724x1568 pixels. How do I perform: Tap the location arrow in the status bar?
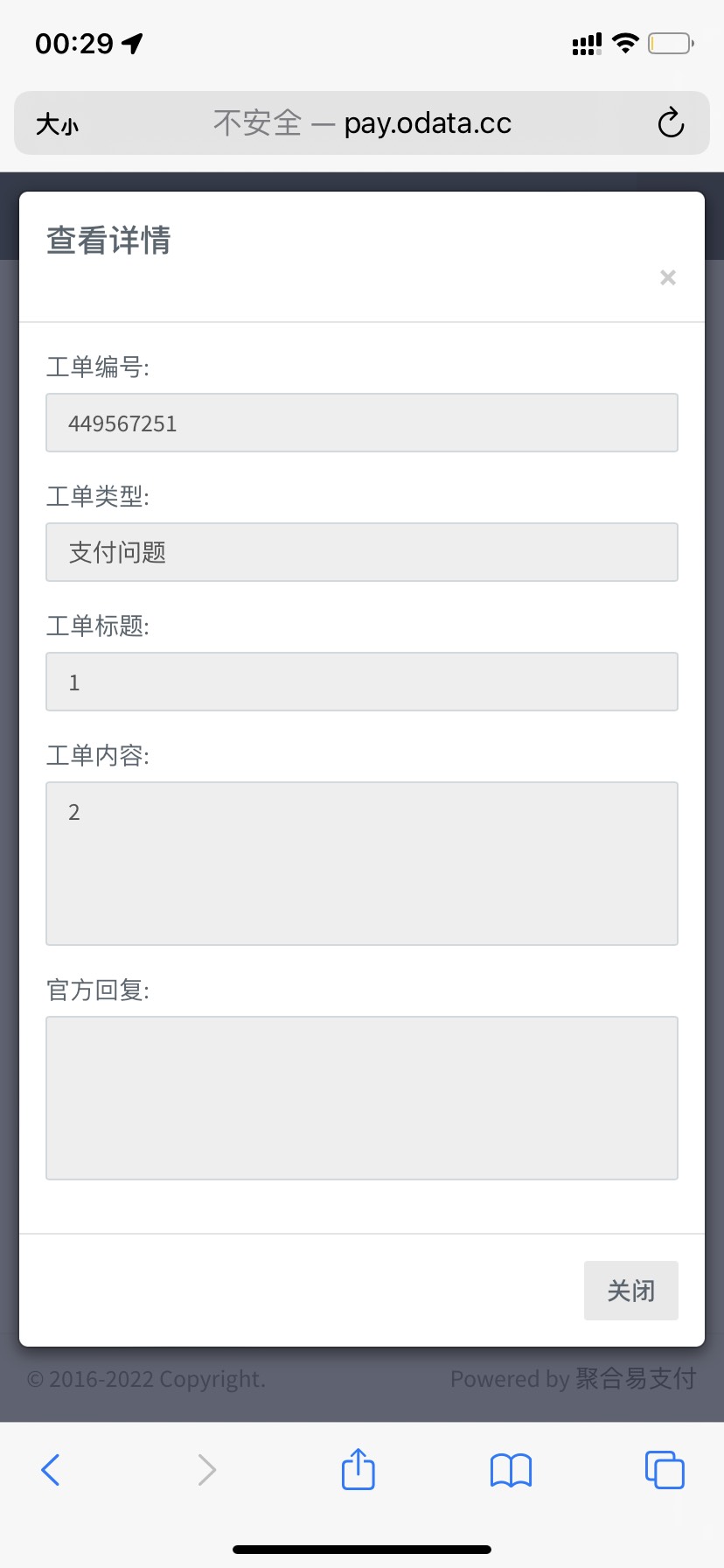tap(133, 42)
